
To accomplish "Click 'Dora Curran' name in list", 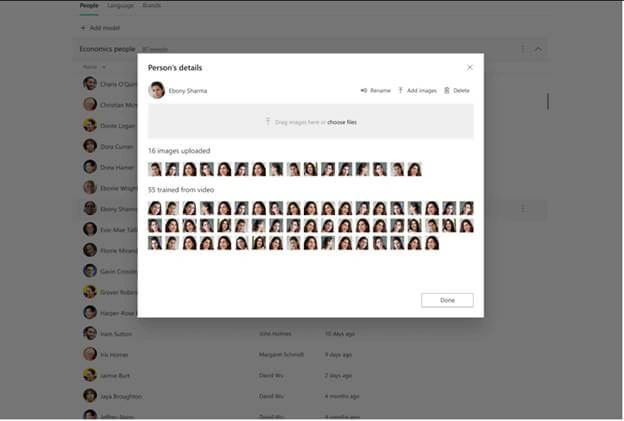I will pyautogui.click(x=117, y=147).
